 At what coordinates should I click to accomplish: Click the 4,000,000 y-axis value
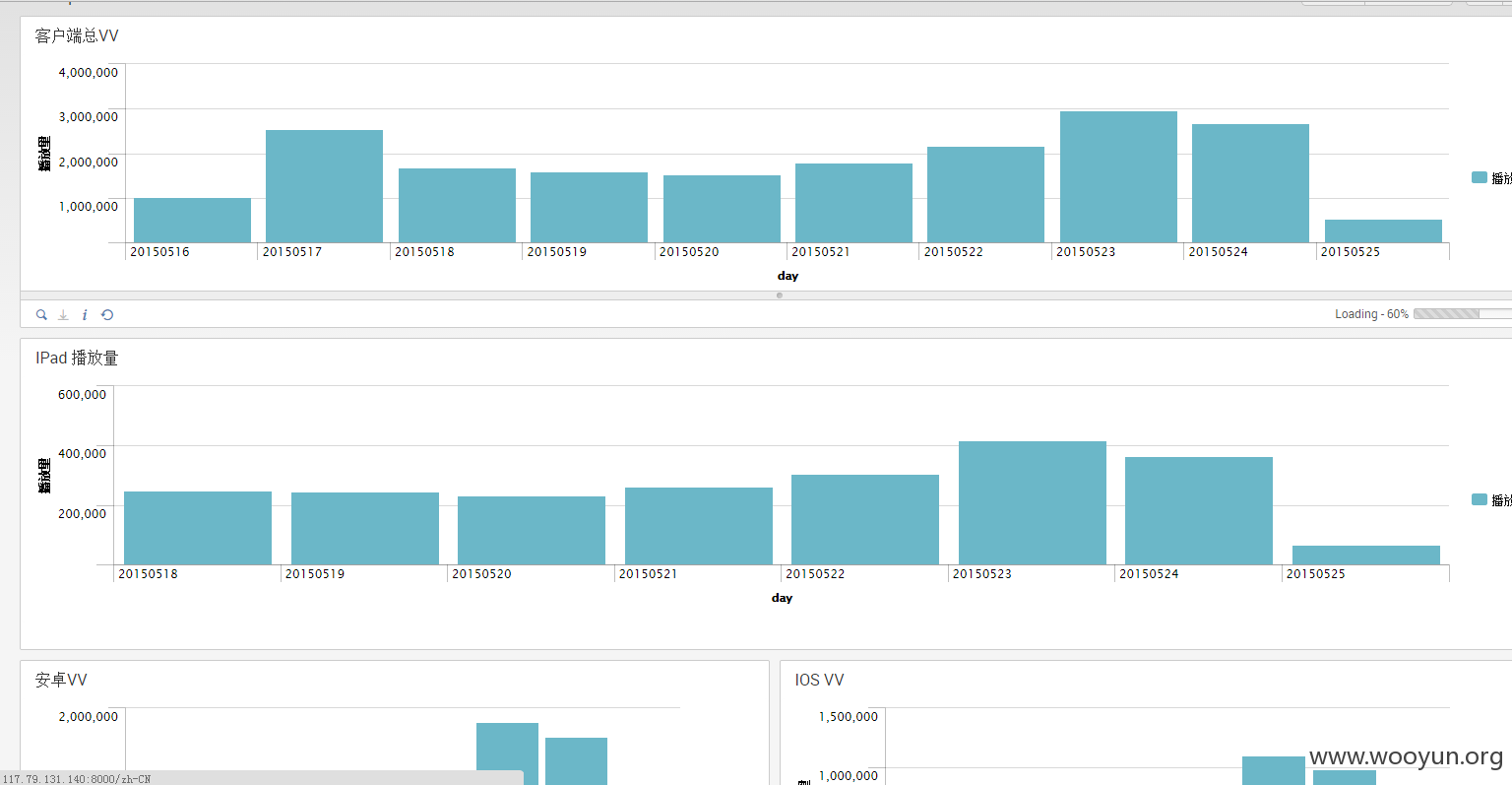(89, 73)
